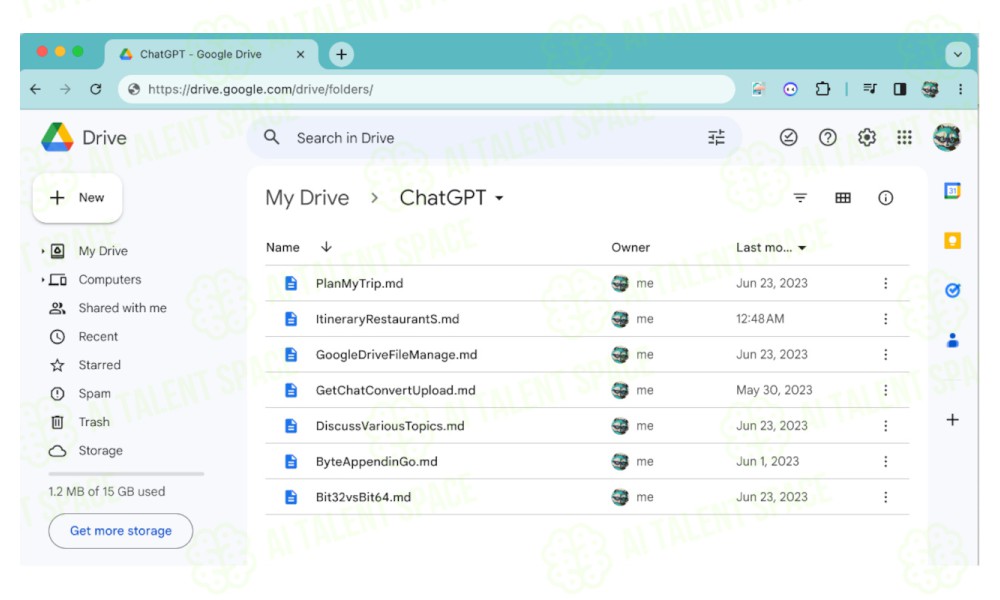Open the Google Tasks side panel
The height and width of the screenshot is (600, 1000).
pos(952,290)
